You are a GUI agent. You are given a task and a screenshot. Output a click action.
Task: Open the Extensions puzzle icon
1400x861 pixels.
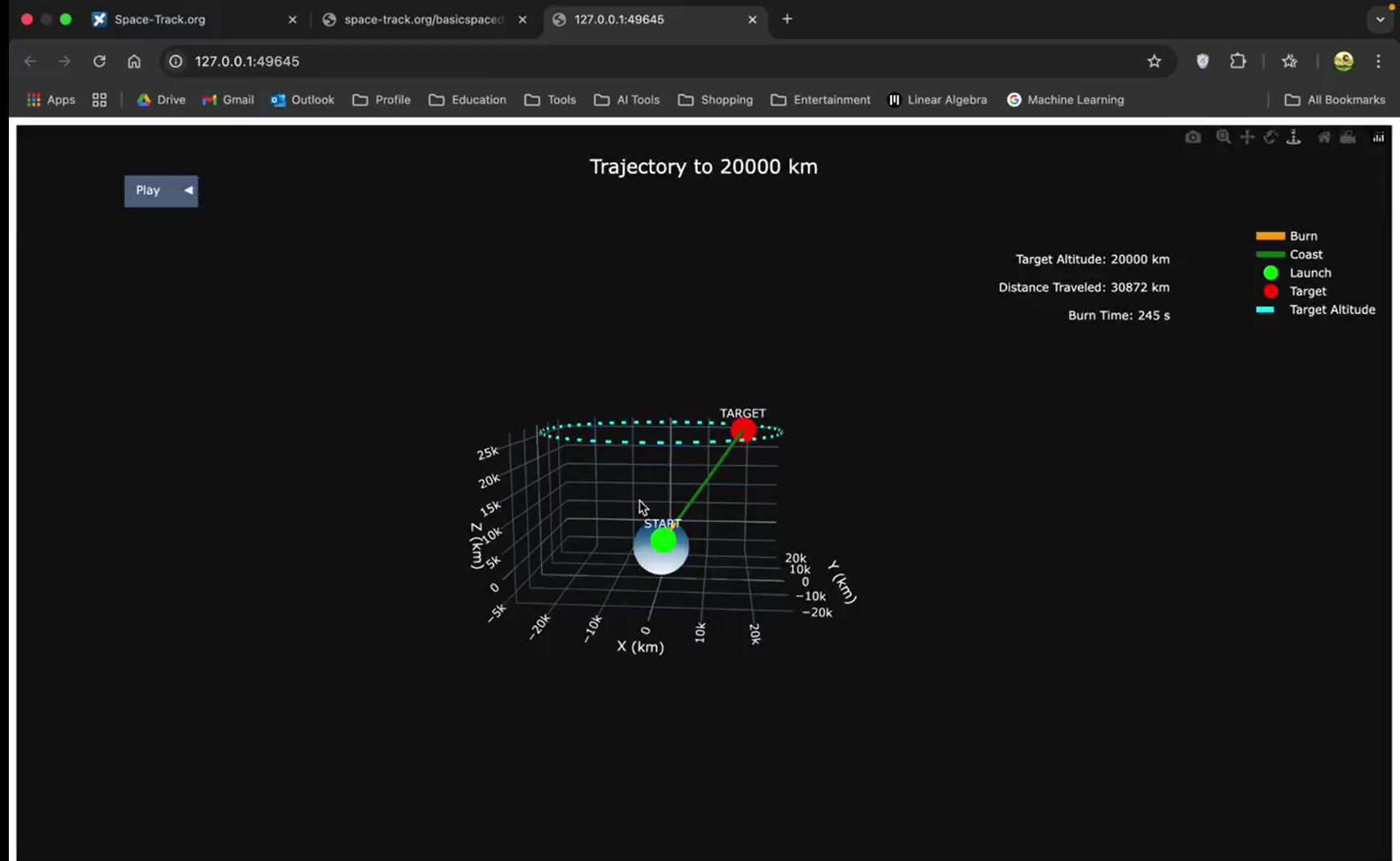pos(1238,61)
